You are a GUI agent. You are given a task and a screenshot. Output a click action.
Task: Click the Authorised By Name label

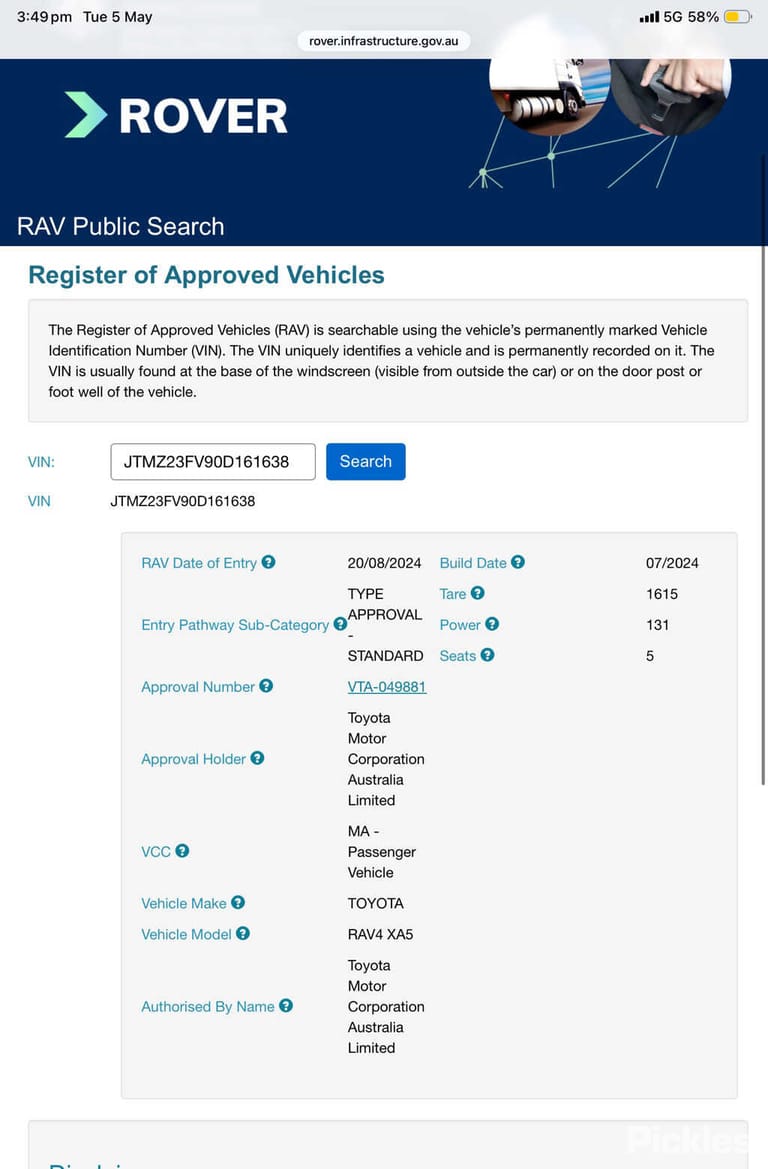[x=207, y=1006]
